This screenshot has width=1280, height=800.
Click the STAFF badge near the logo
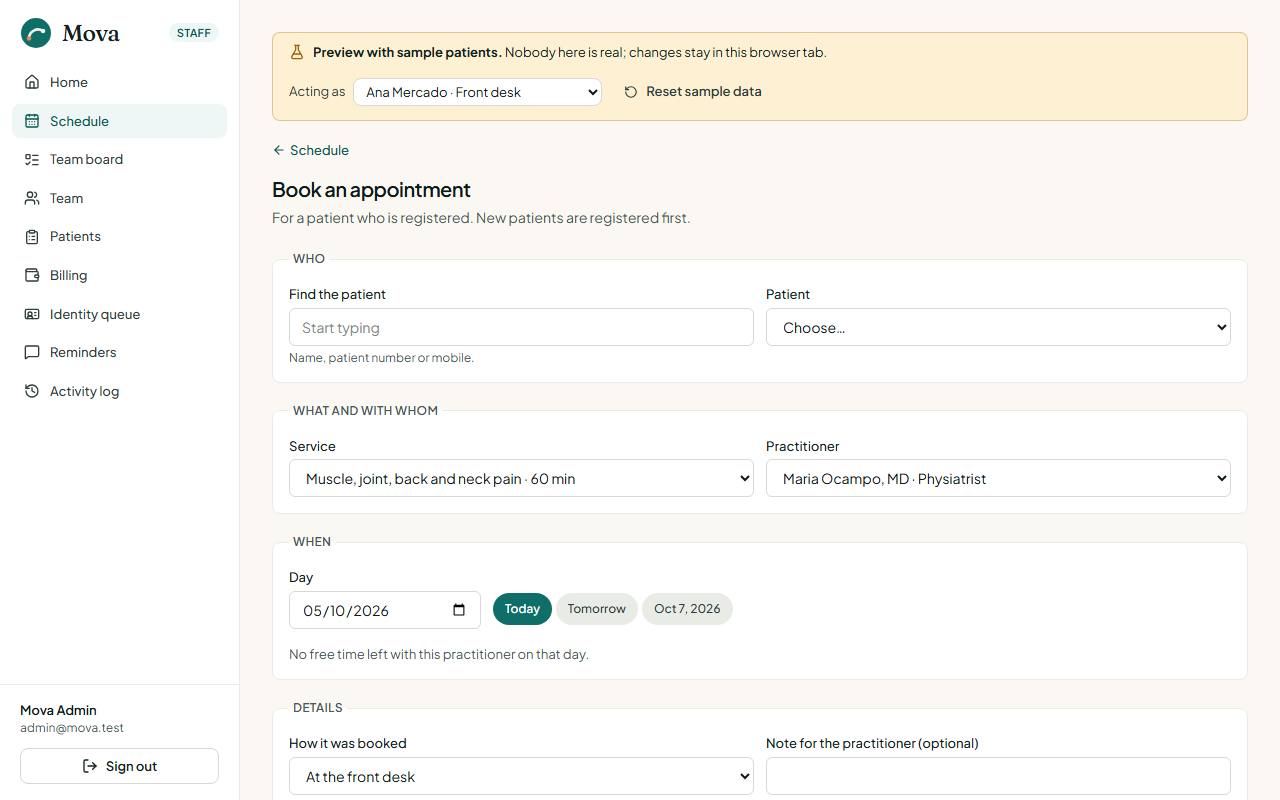coord(194,33)
